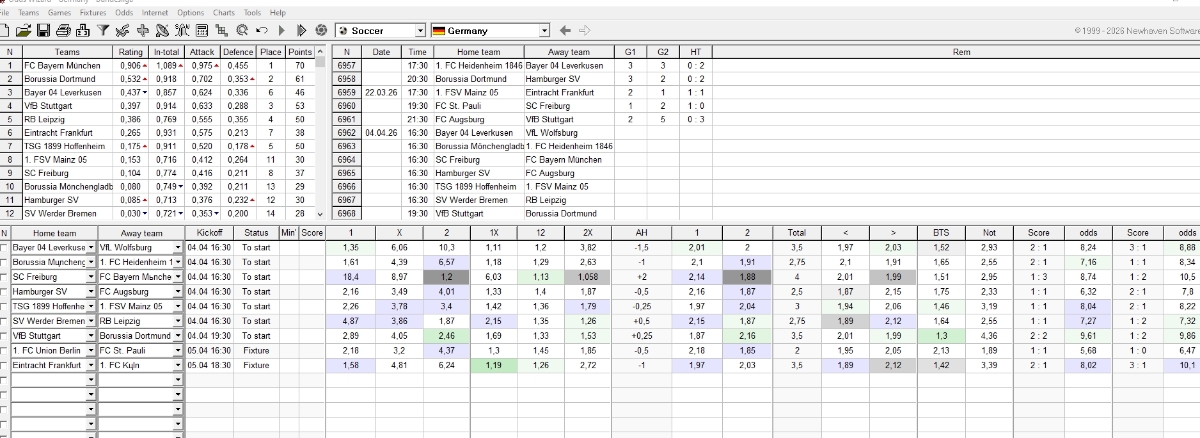Click the undo arrow toolbar icon
Image resolution: width=1200 pixels, height=438 pixels.
click(x=262, y=31)
